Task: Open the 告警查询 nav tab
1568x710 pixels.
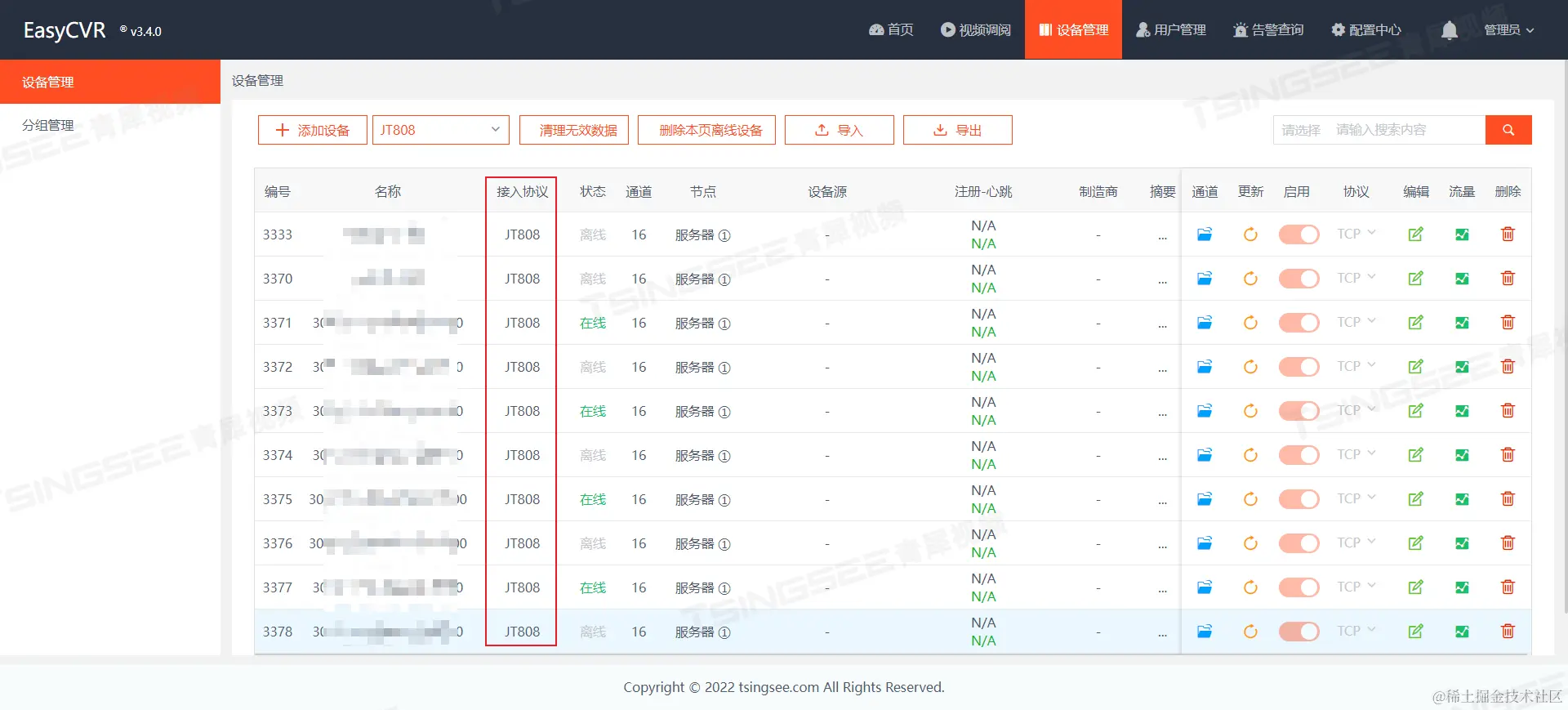Action: 1268,30
